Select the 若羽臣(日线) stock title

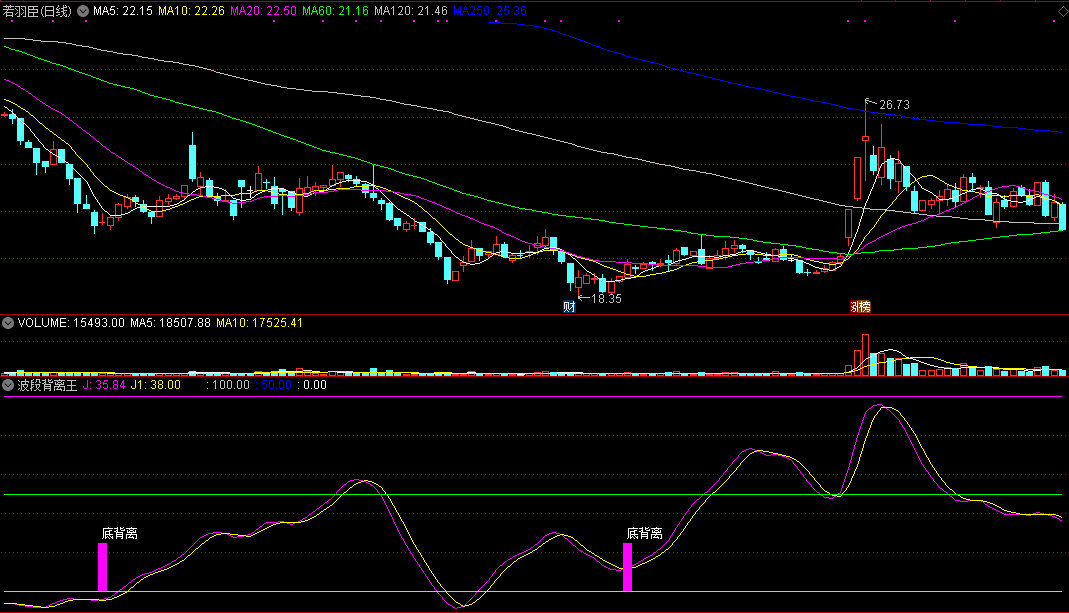coord(37,11)
